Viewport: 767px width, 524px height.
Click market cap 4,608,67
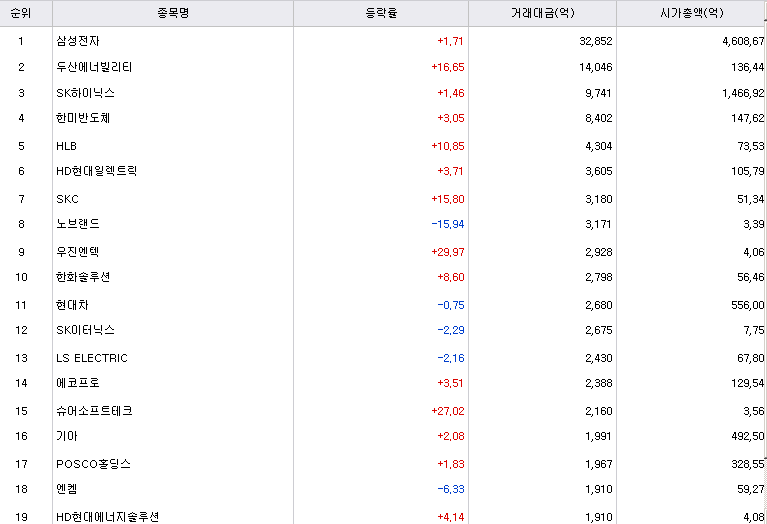(743, 41)
